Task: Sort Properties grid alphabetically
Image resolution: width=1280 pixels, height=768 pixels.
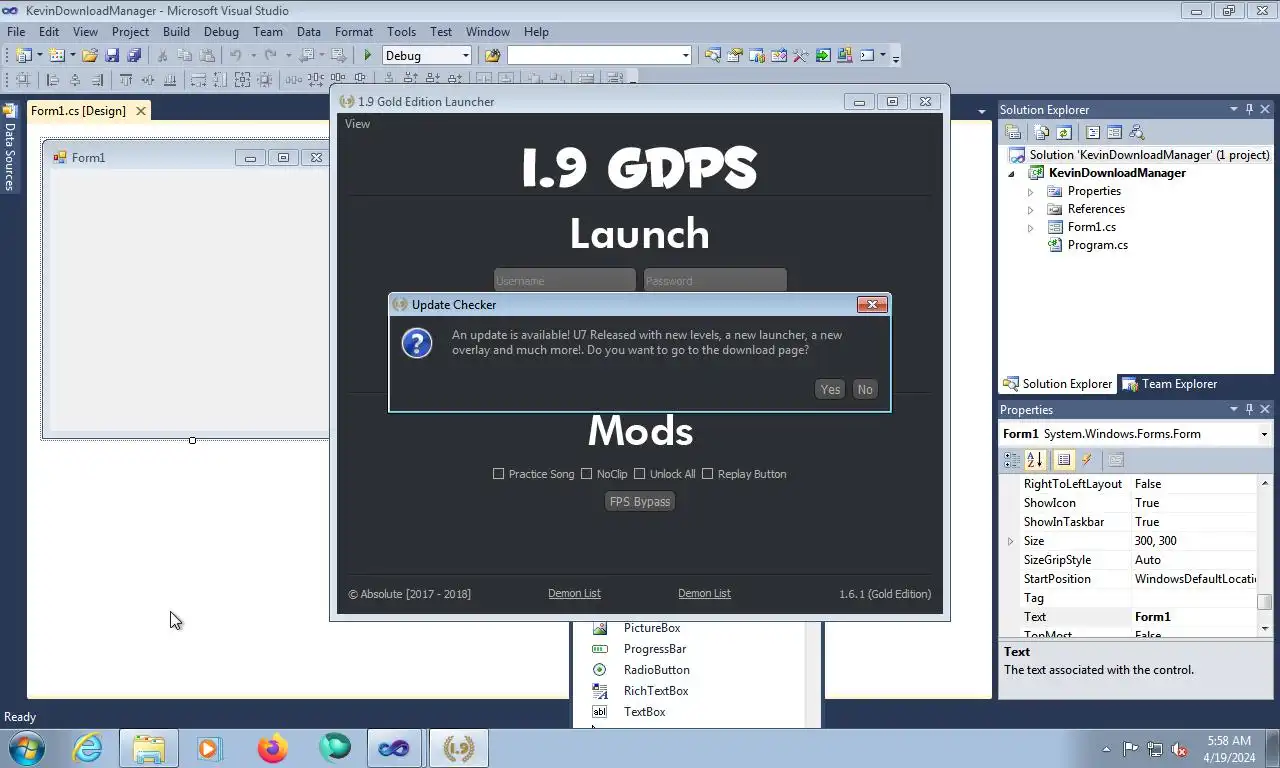Action: coord(1035,460)
